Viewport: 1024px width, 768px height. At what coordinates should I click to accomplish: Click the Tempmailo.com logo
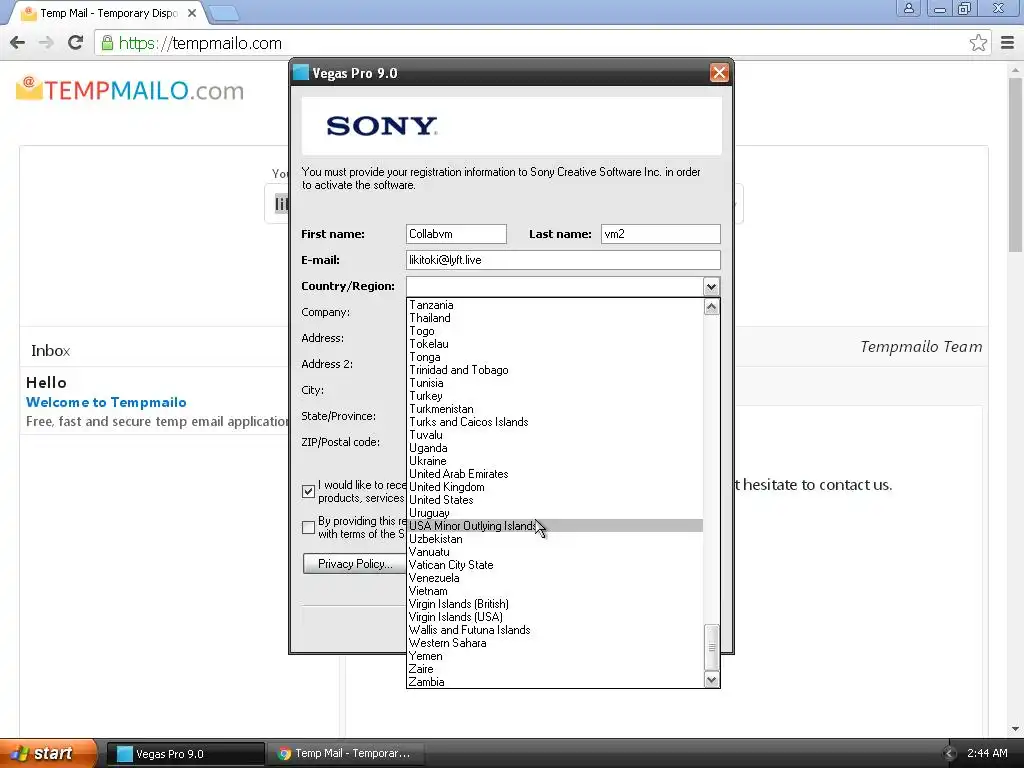(x=130, y=90)
